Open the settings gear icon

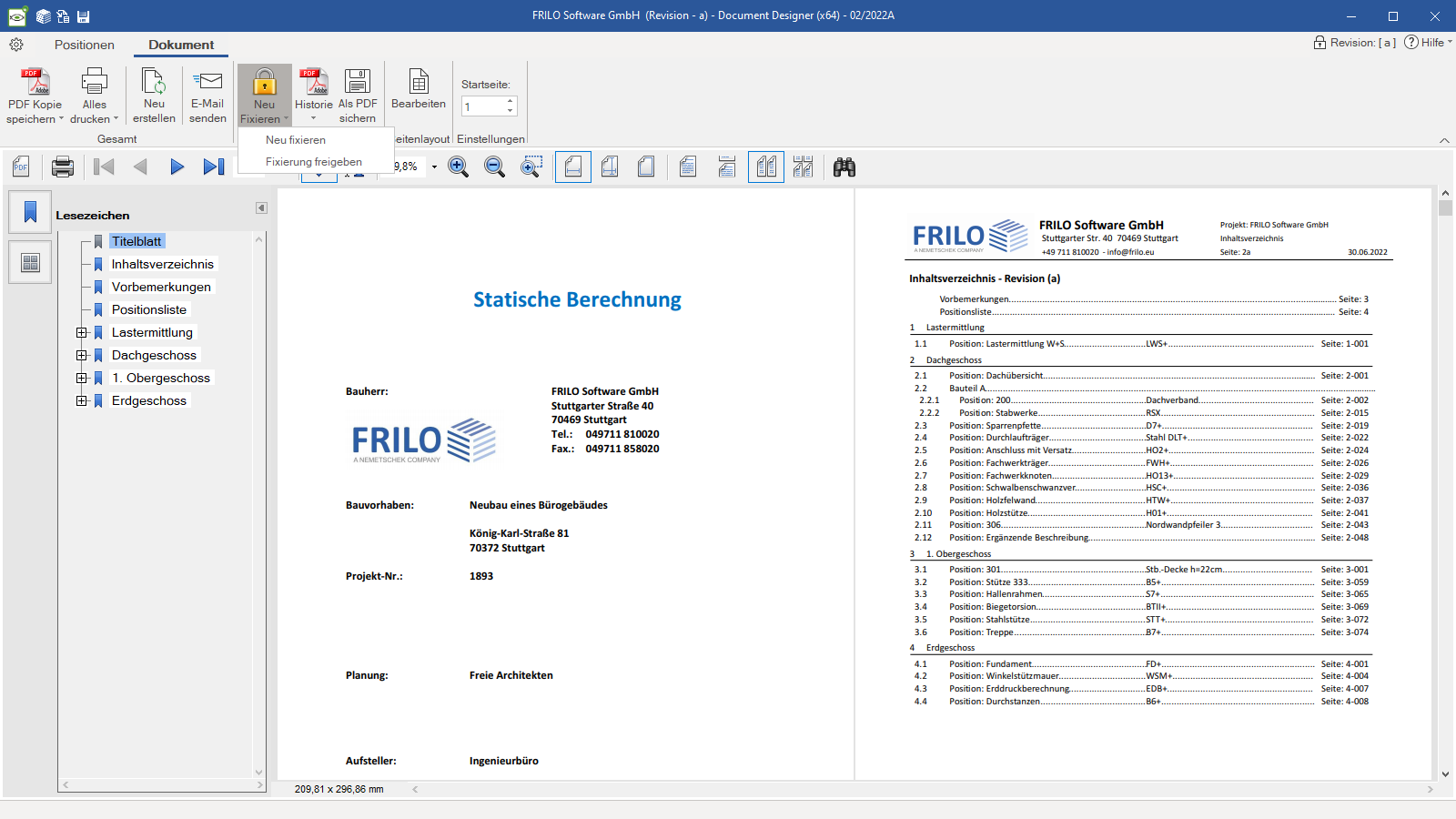coord(16,45)
